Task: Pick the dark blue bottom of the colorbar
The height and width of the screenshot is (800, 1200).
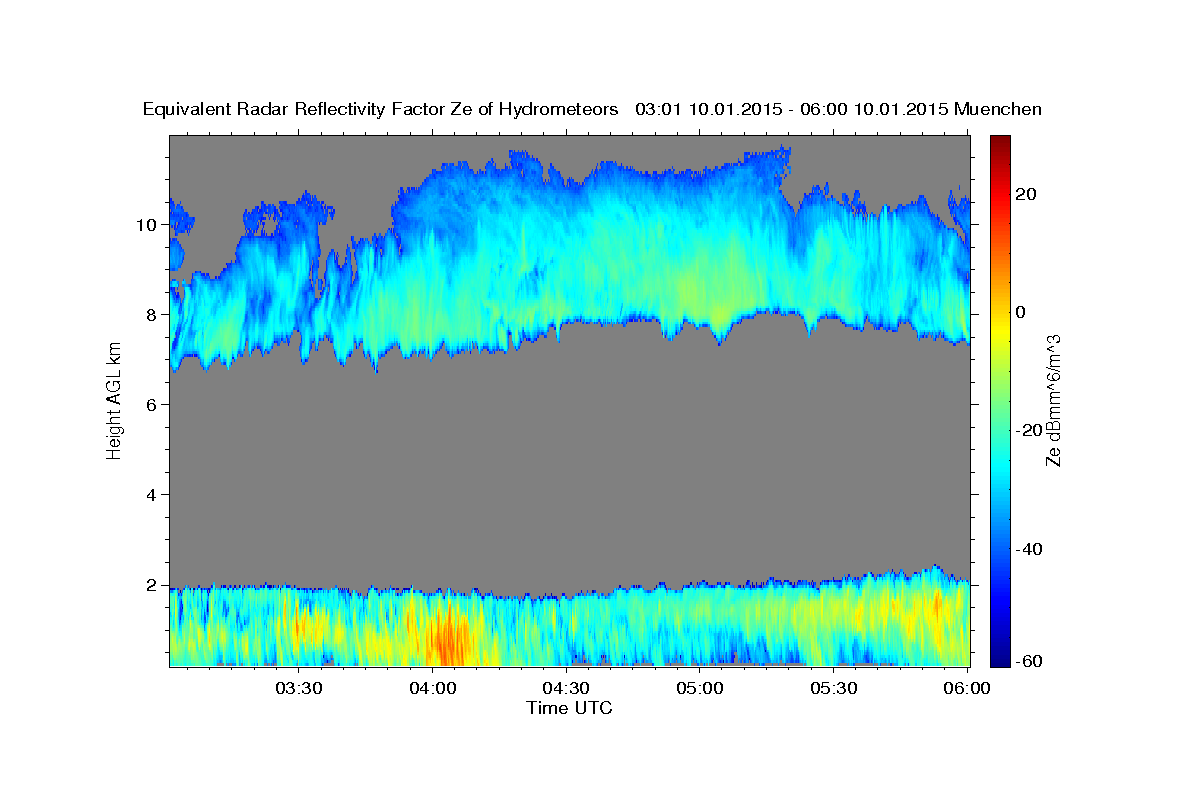Action: pos(1000,659)
